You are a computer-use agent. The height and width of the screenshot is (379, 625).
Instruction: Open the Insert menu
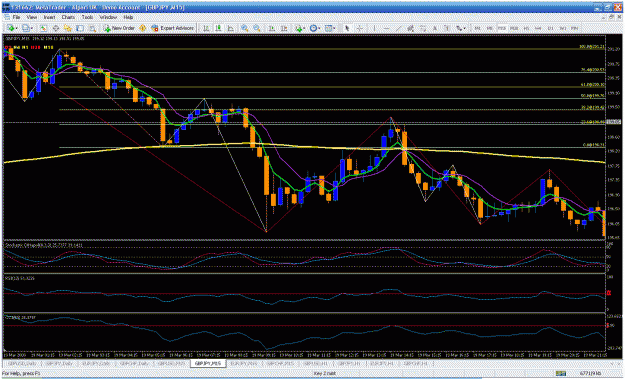(49, 18)
